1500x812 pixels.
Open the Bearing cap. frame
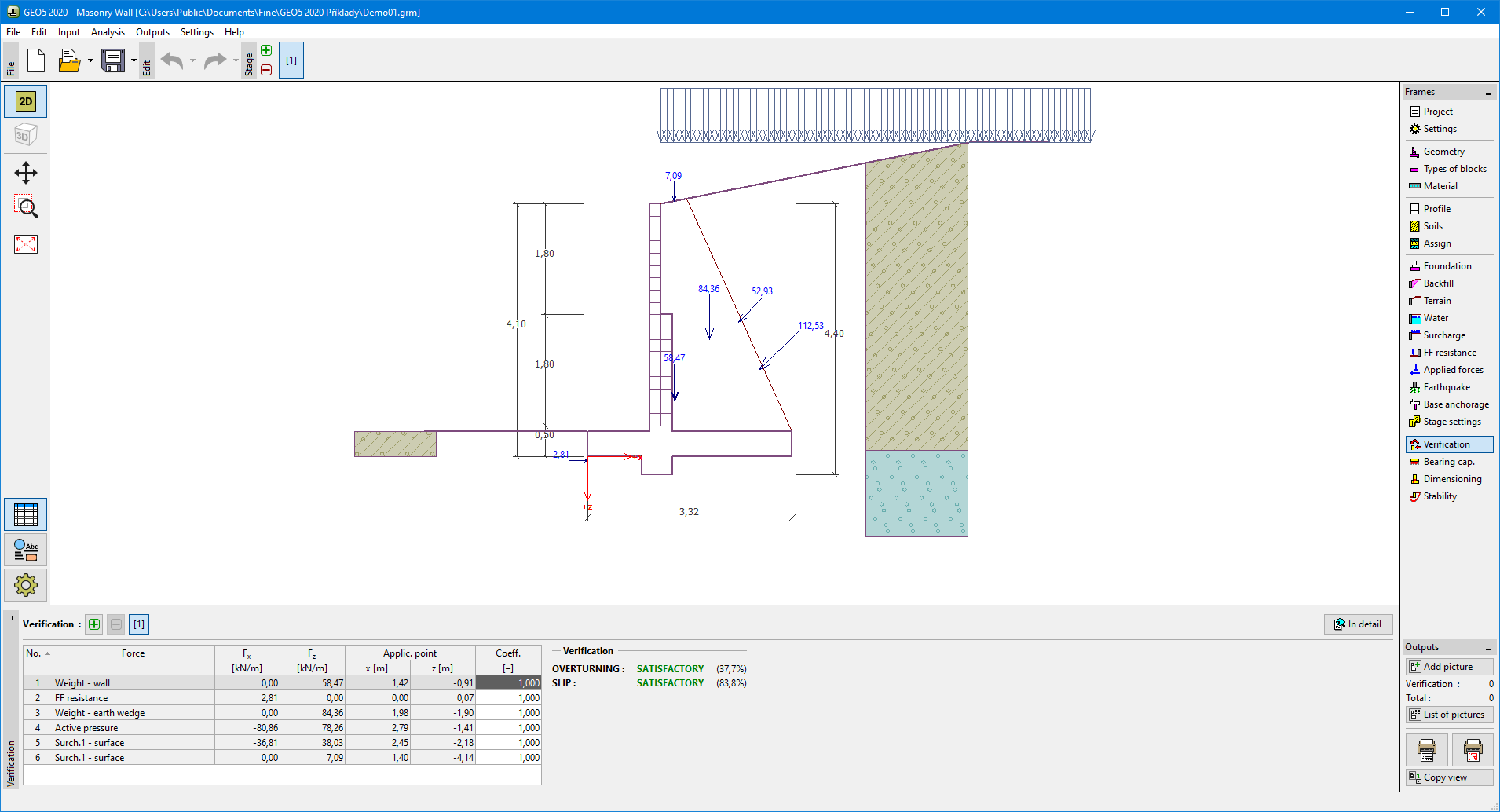coord(1448,462)
